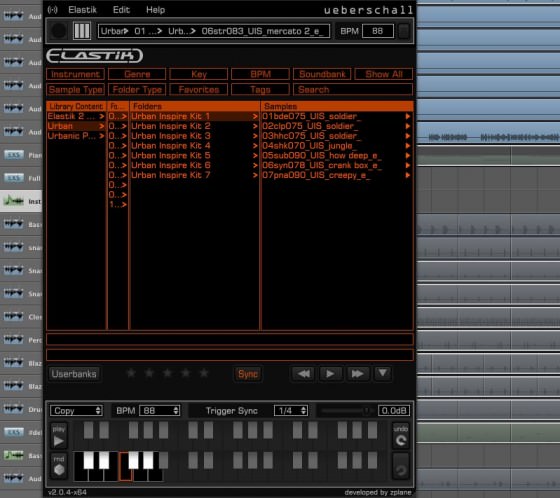Select sample 07pna090_UIS_creepy_e_
Viewport: 560px width, 498px height.
(337, 175)
